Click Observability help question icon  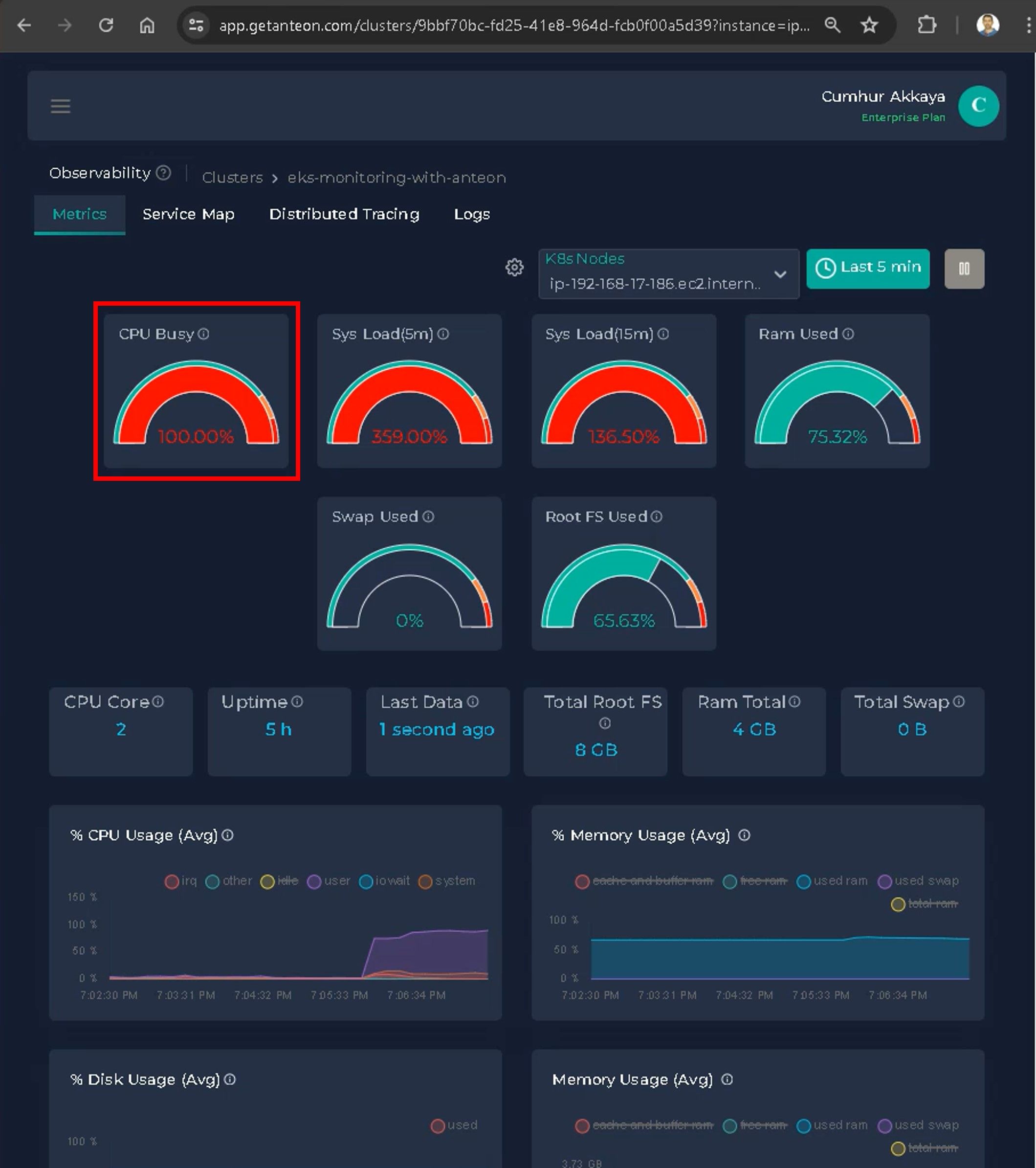(163, 173)
